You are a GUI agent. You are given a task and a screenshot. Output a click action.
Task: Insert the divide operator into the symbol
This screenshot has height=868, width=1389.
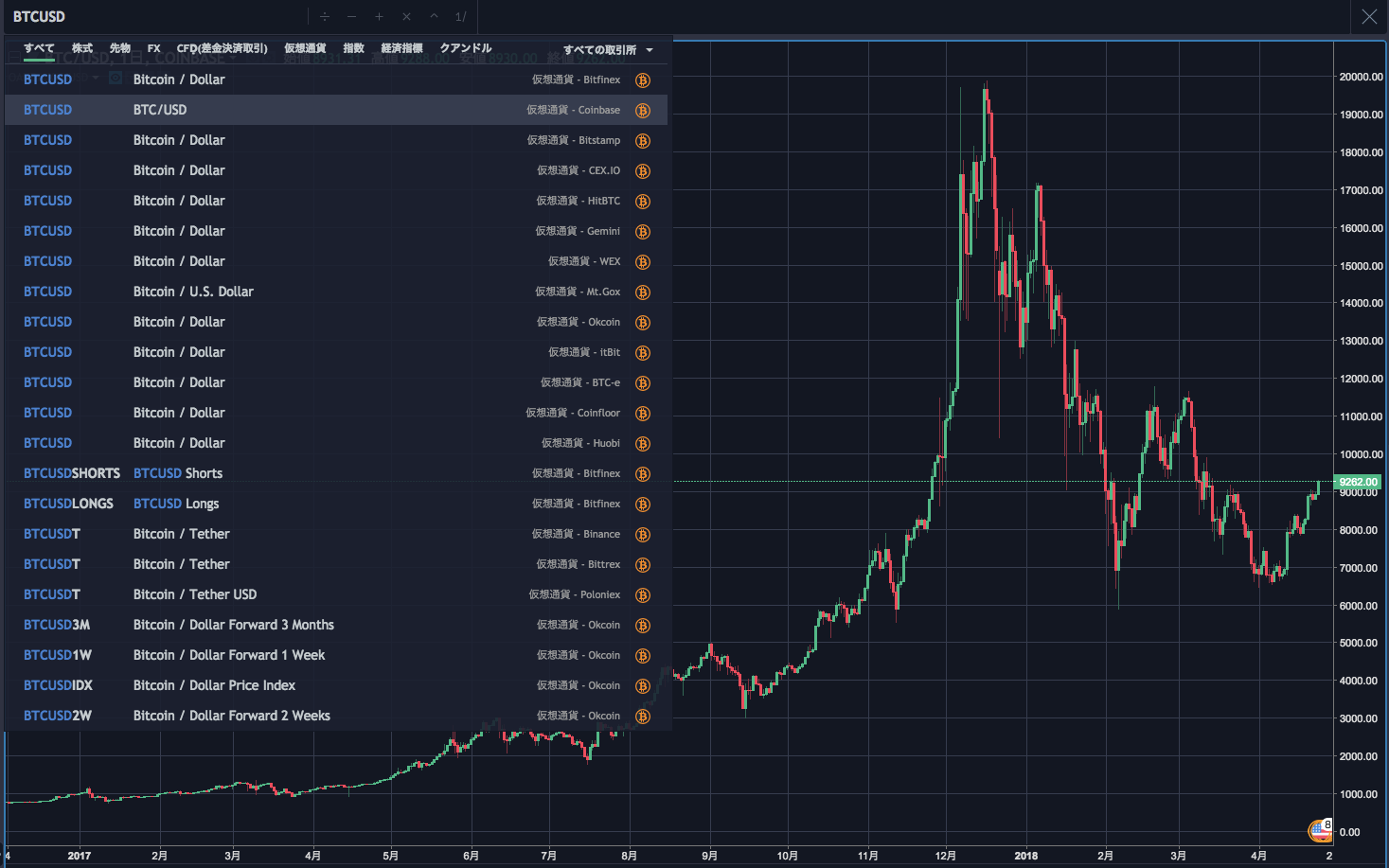point(325,16)
